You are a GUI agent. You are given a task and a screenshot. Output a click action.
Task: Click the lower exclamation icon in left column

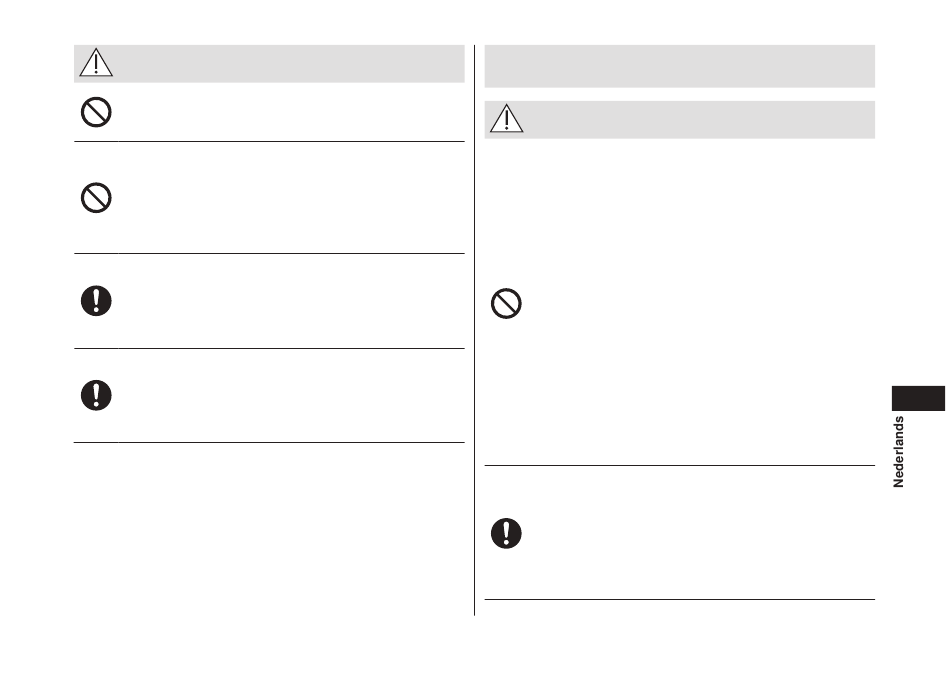[x=96, y=395]
